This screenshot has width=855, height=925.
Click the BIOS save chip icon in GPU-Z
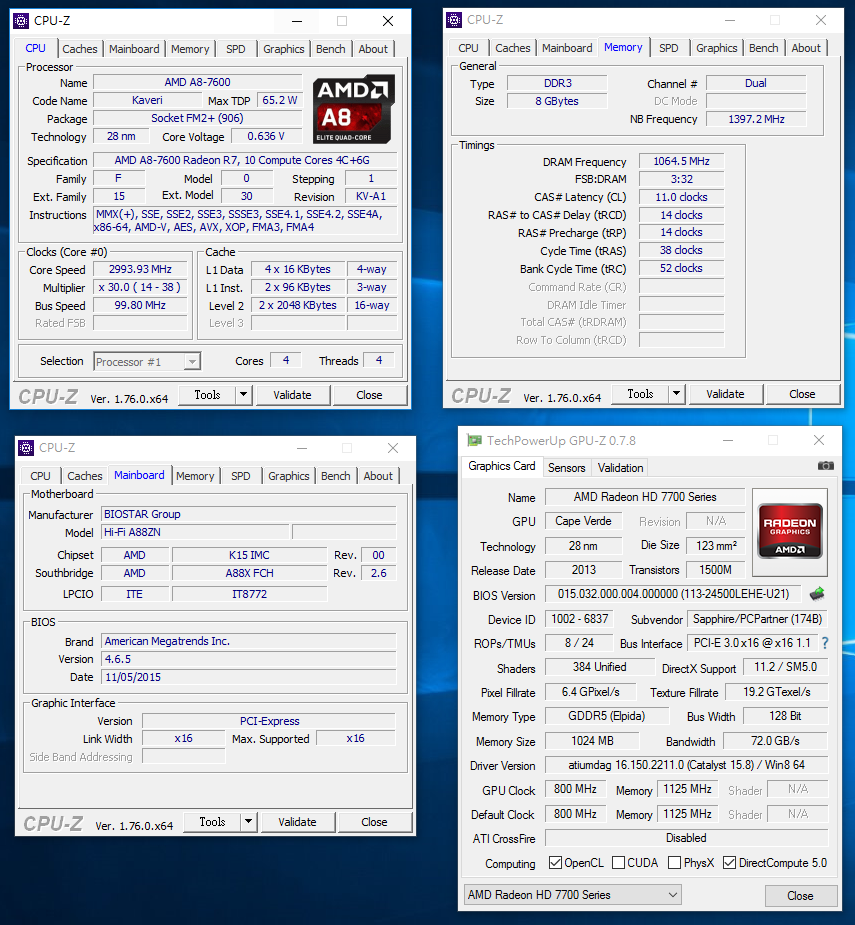[817, 594]
